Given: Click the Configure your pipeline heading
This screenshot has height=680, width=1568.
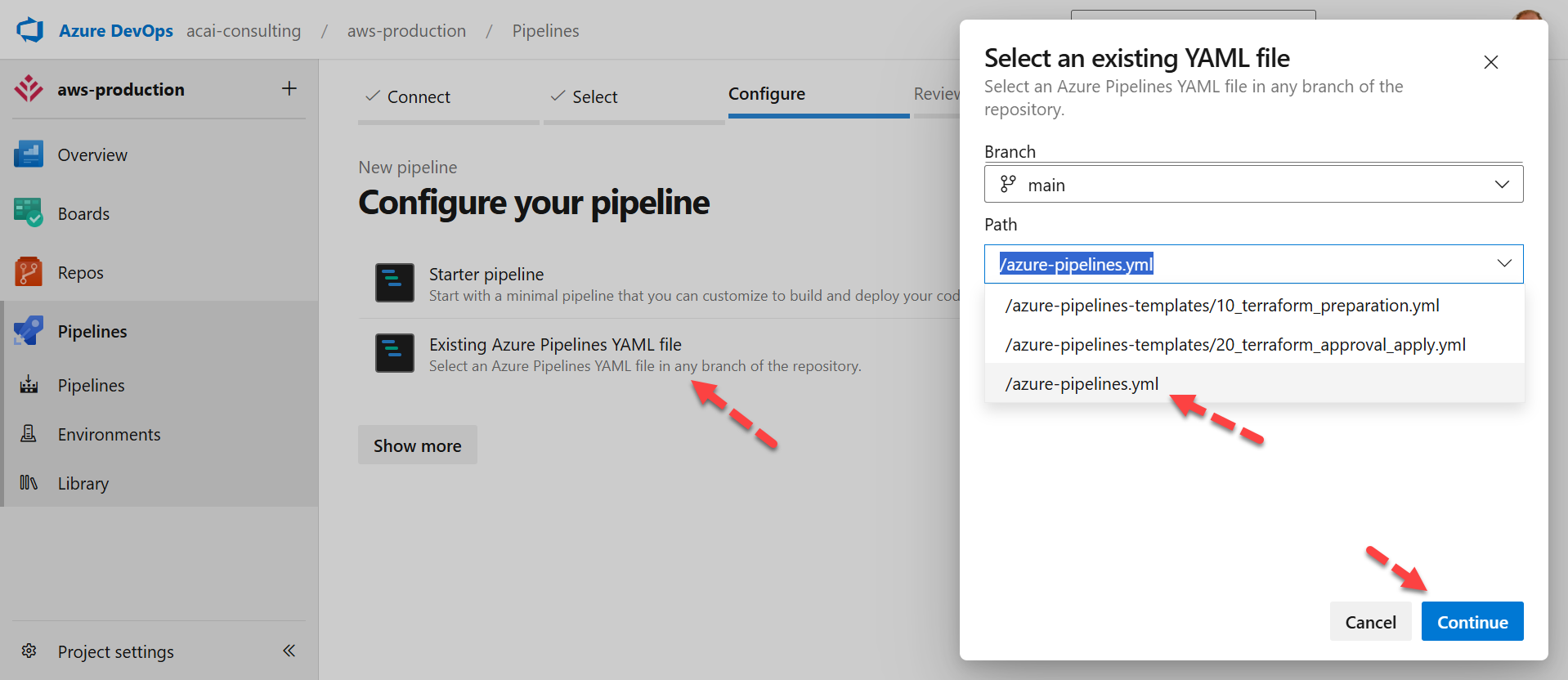Looking at the screenshot, I should [534, 203].
